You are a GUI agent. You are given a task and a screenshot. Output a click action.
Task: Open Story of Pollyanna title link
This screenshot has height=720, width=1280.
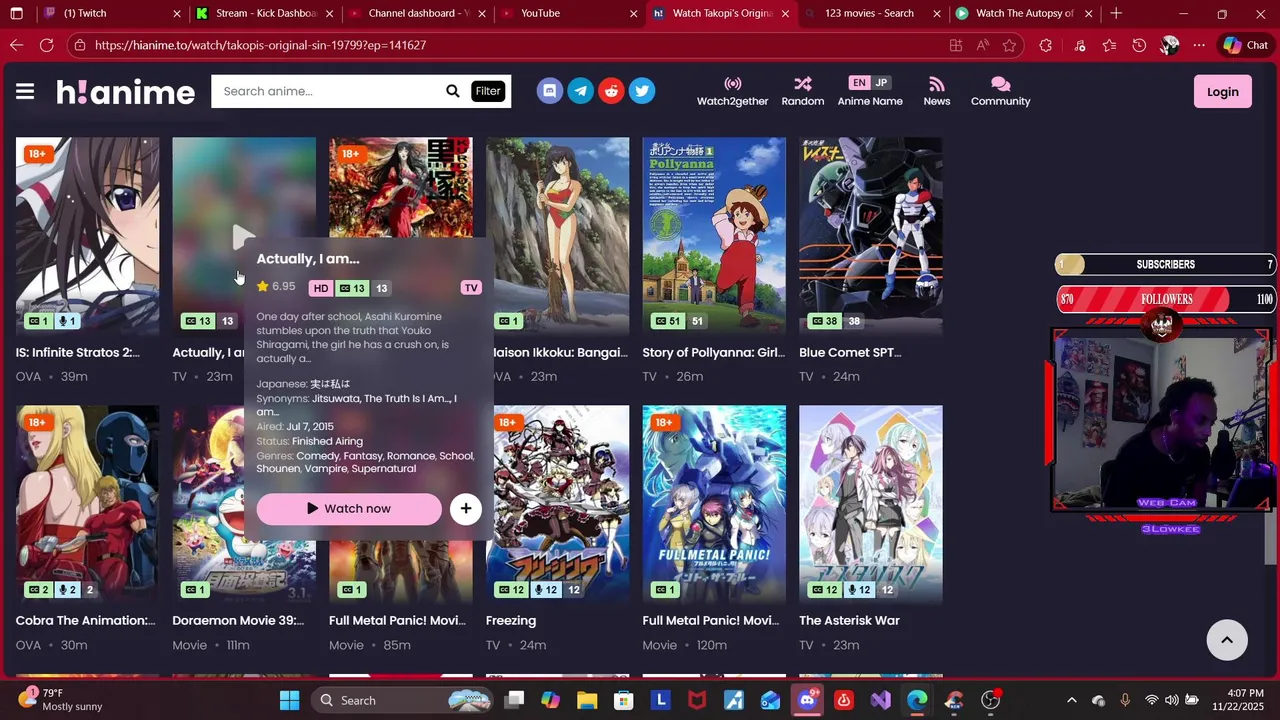pyautogui.click(x=714, y=352)
